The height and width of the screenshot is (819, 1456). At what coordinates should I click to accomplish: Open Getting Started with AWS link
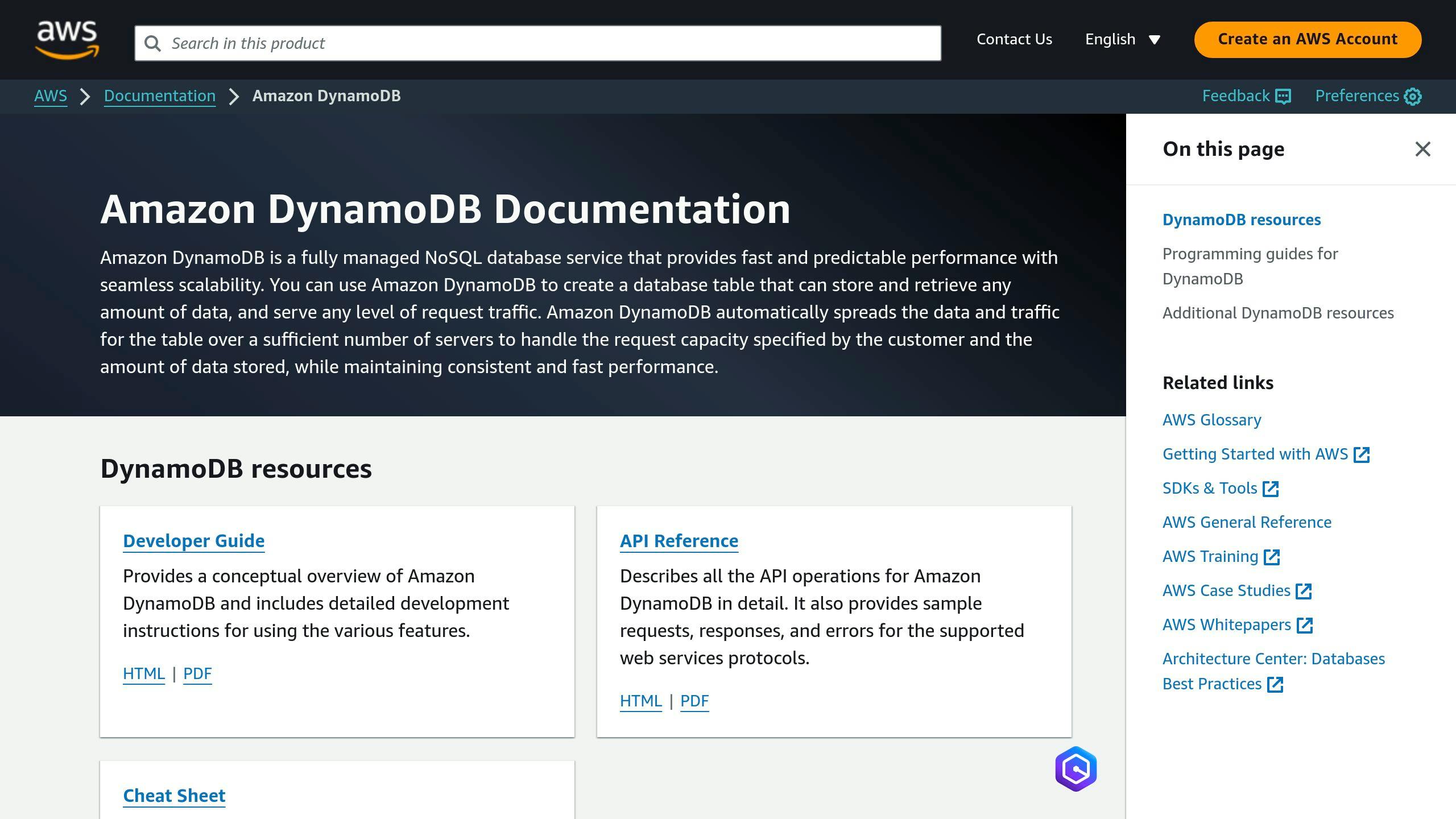(x=1255, y=454)
